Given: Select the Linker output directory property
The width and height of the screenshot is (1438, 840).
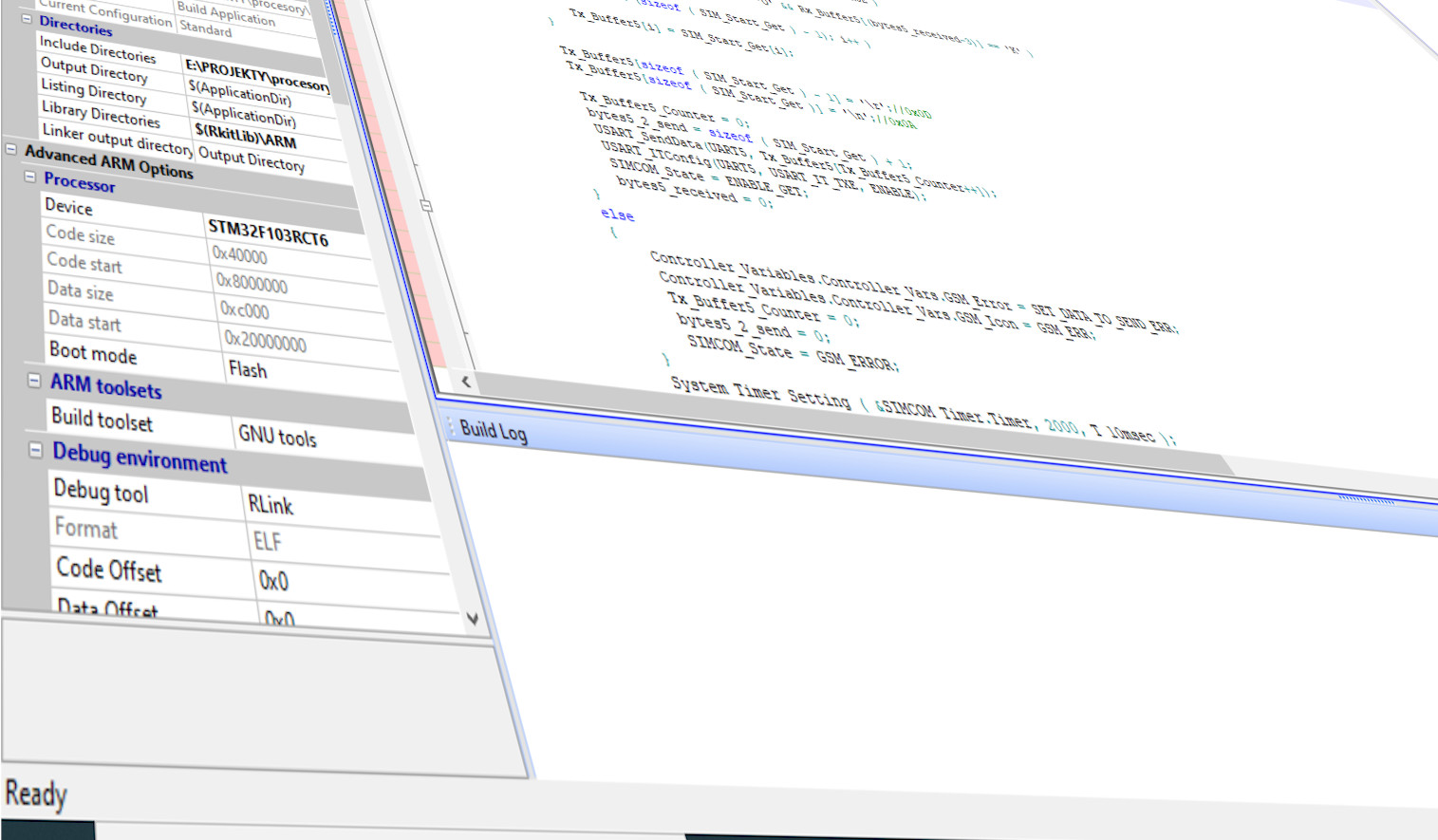Looking at the screenshot, I should pyautogui.click(x=118, y=139).
